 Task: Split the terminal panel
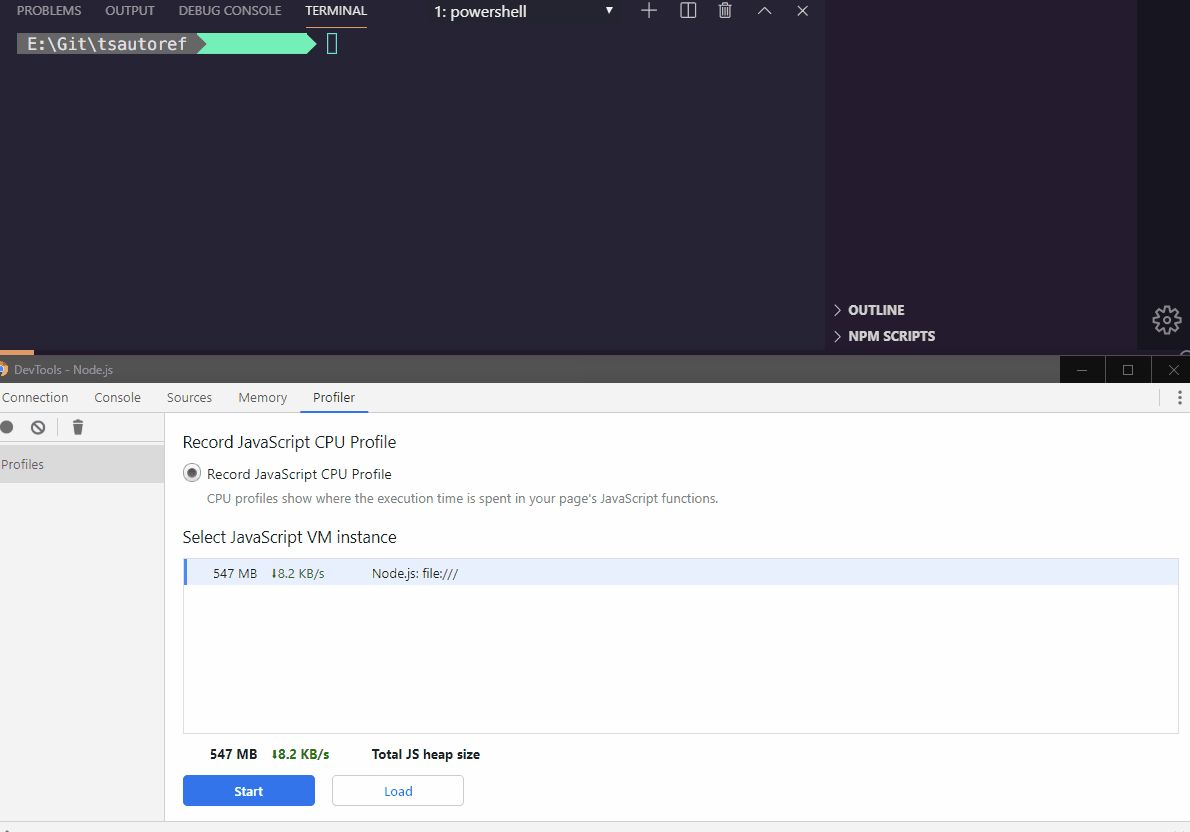coord(688,11)
